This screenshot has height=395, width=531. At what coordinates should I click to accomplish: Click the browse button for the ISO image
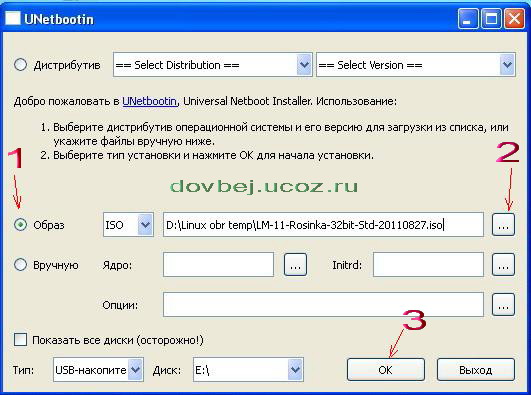pyautogui.click(x=503, y=225)
